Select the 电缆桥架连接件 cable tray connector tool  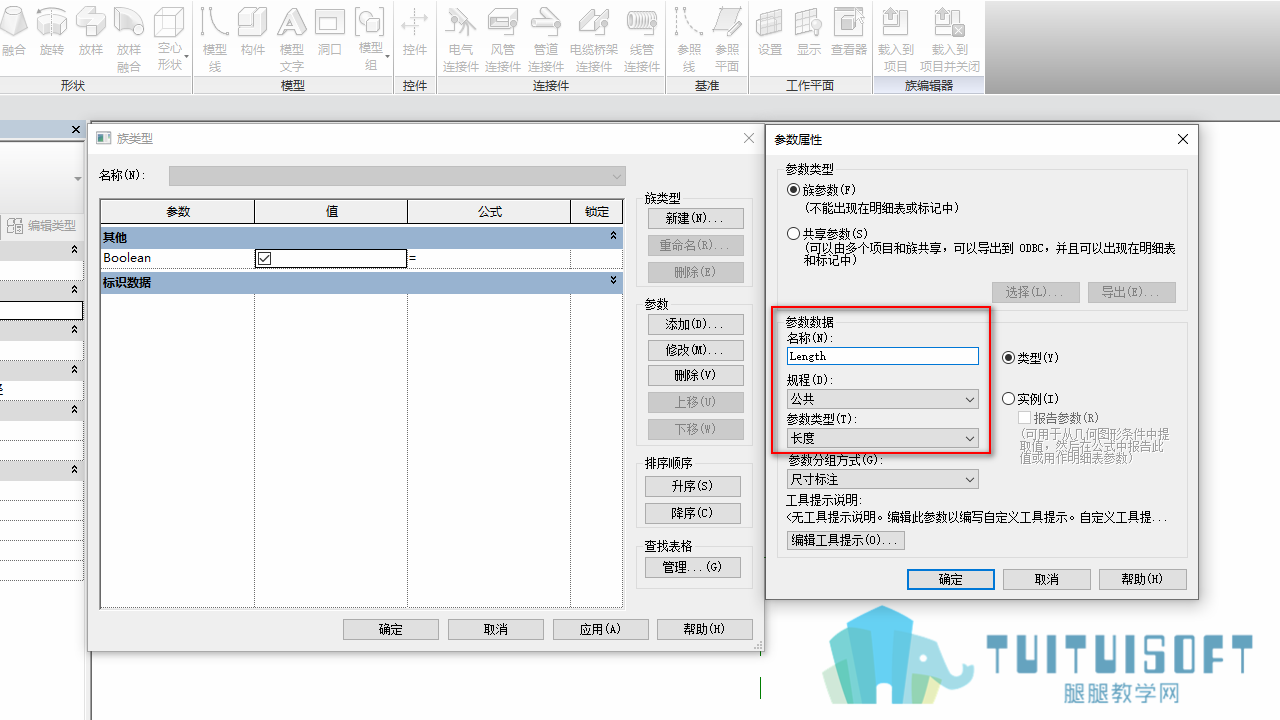(594, 39)
